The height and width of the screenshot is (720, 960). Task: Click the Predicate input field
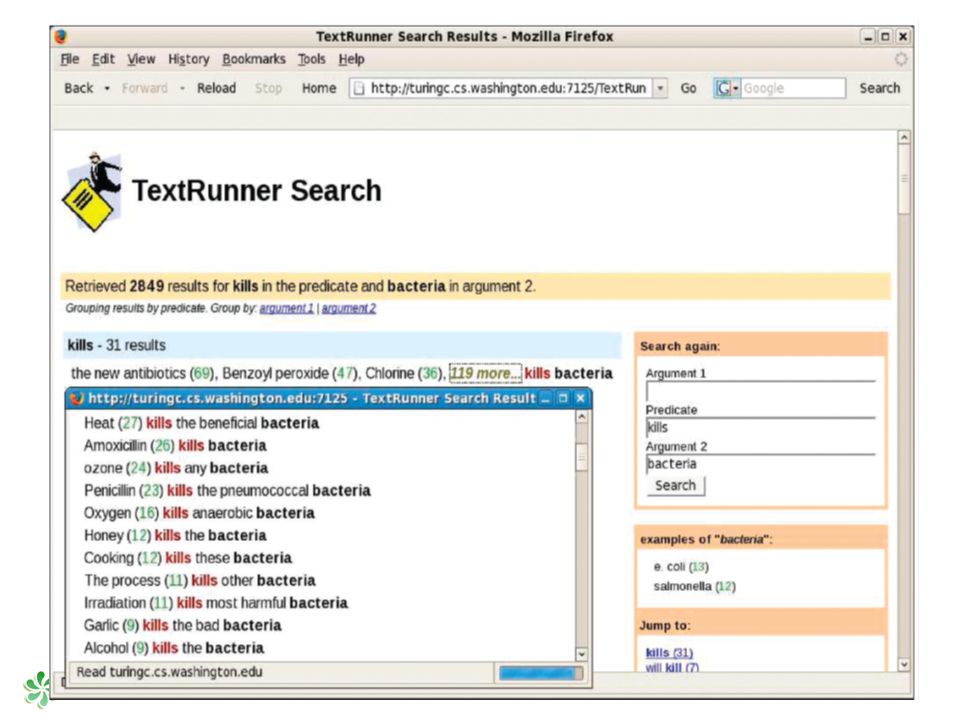[x=760, y=427]
